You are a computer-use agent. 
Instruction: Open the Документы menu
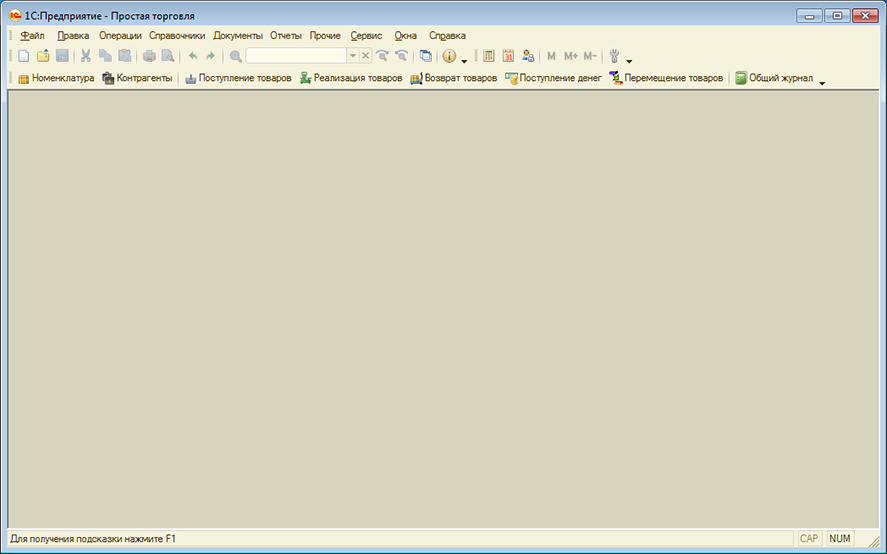(x=237, y=35)
